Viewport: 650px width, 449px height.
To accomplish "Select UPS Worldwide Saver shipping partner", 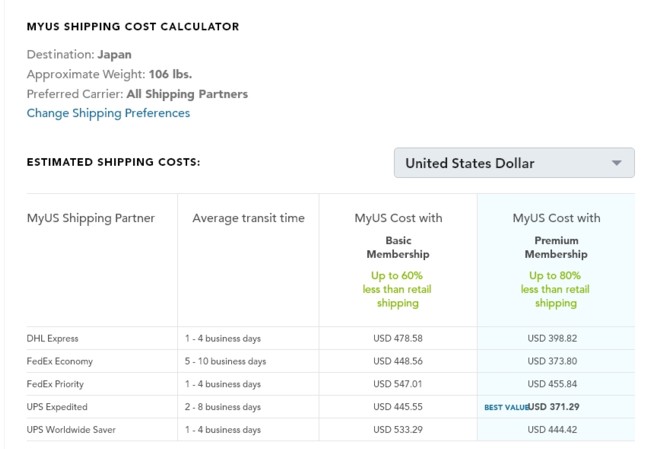I will 71,430.
